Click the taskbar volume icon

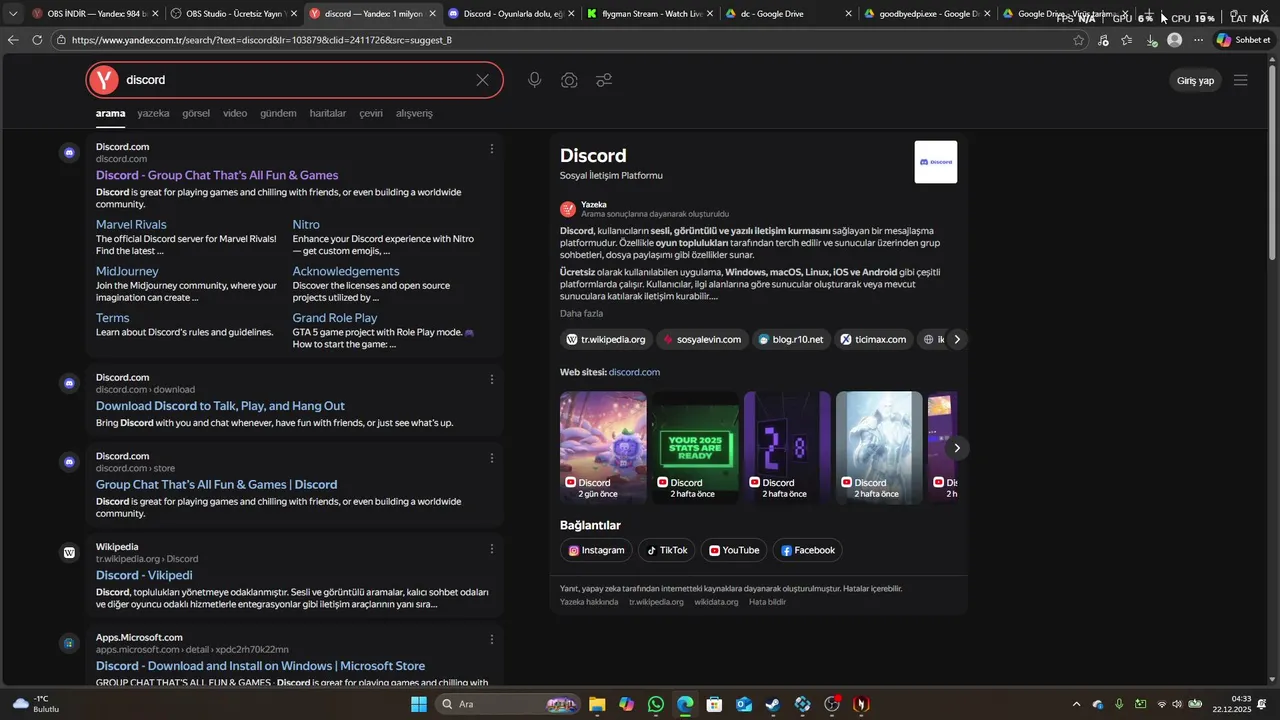coord(1177,704)
